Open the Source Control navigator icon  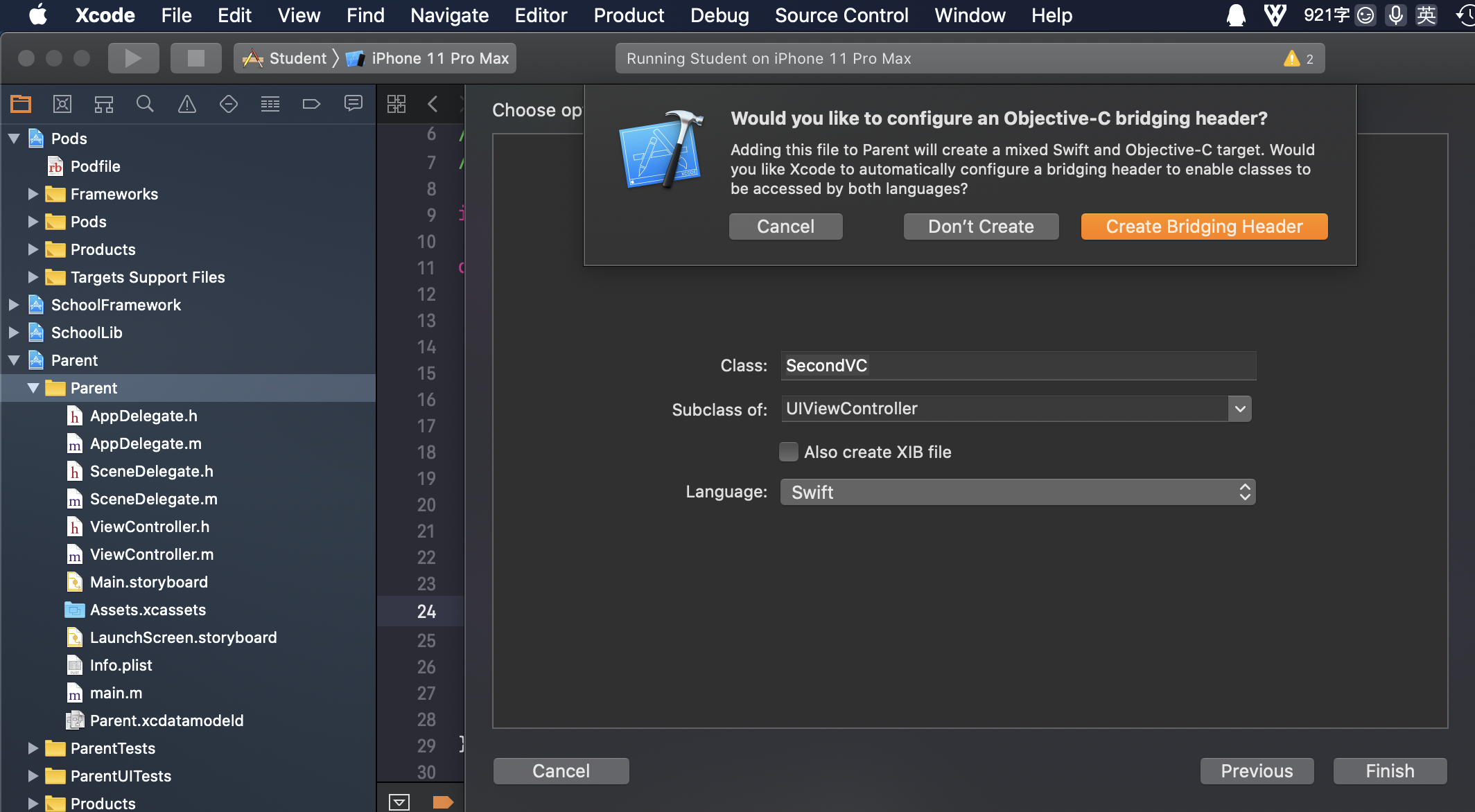pos(62,104)
